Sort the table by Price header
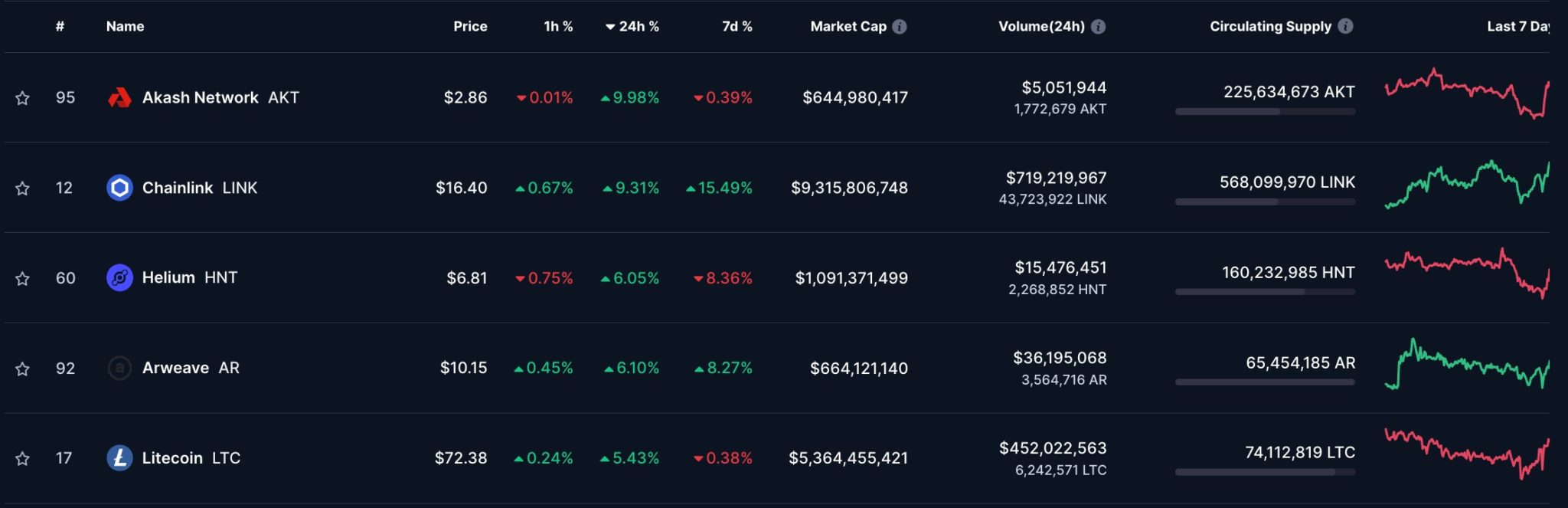The height and width of the screenshot is (508, 1568). [470, 27]
